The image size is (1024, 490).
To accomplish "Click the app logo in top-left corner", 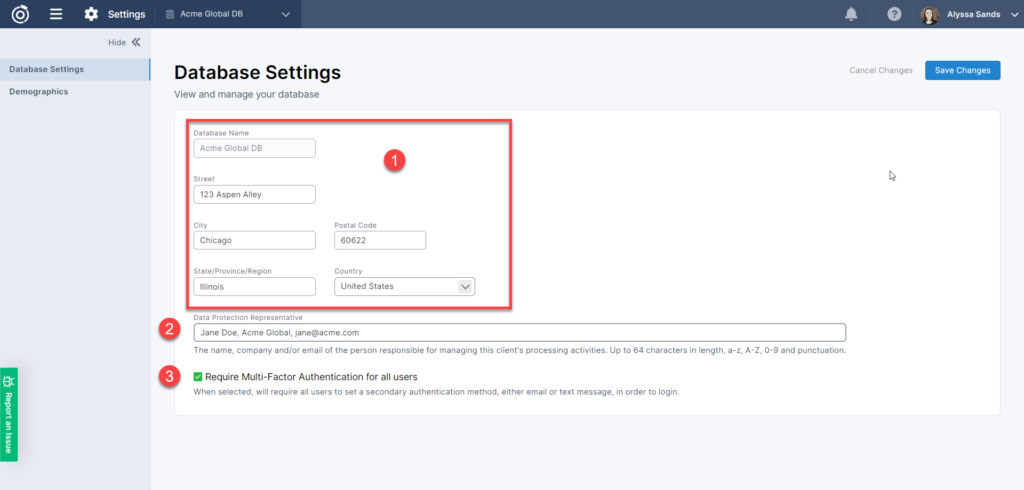I will (20, 14).
